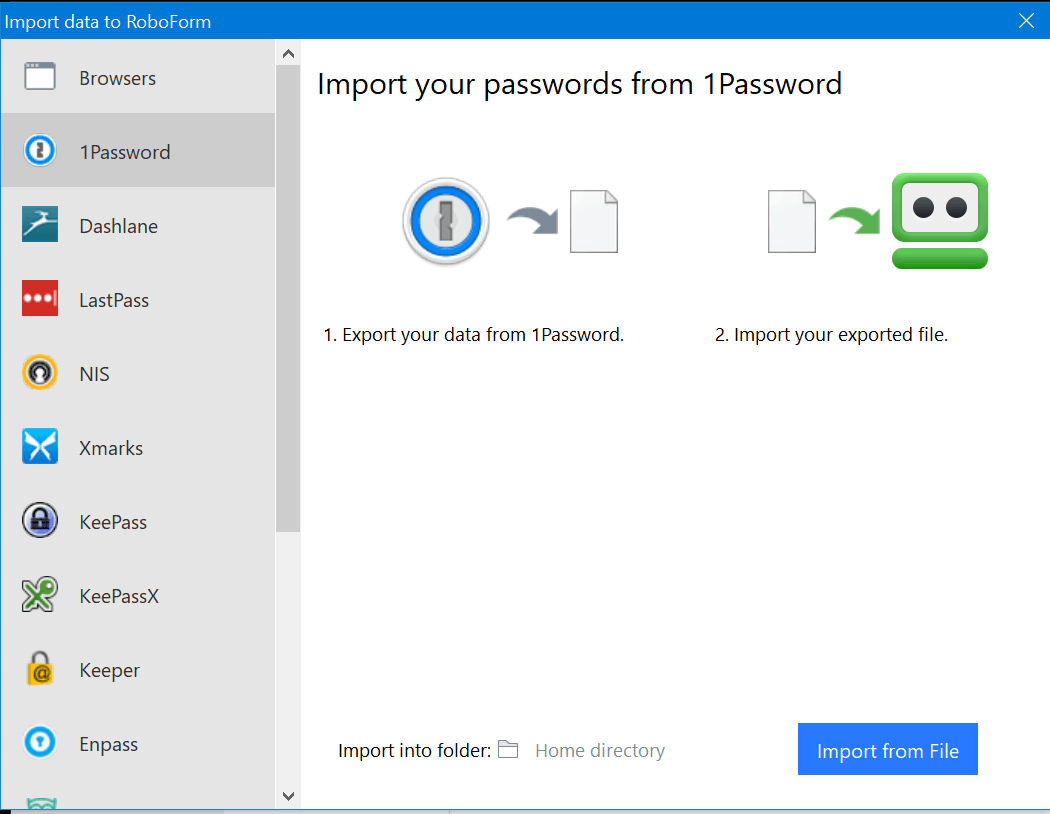The height and width of the screenshot is (814, 1050).
Task: Close the Import data to RoboForm dialog
Action: coord(1026,21)
